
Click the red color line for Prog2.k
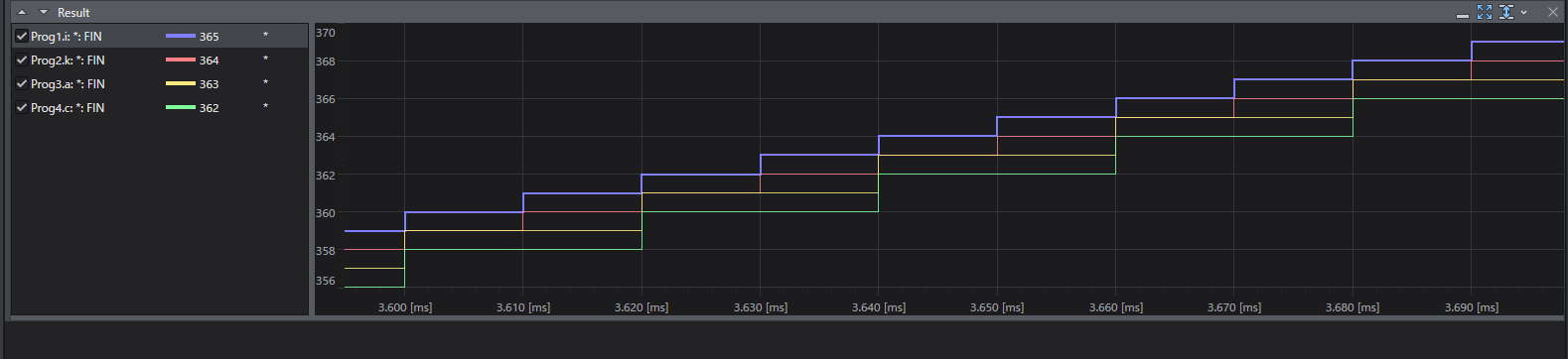tap(180, 60)
